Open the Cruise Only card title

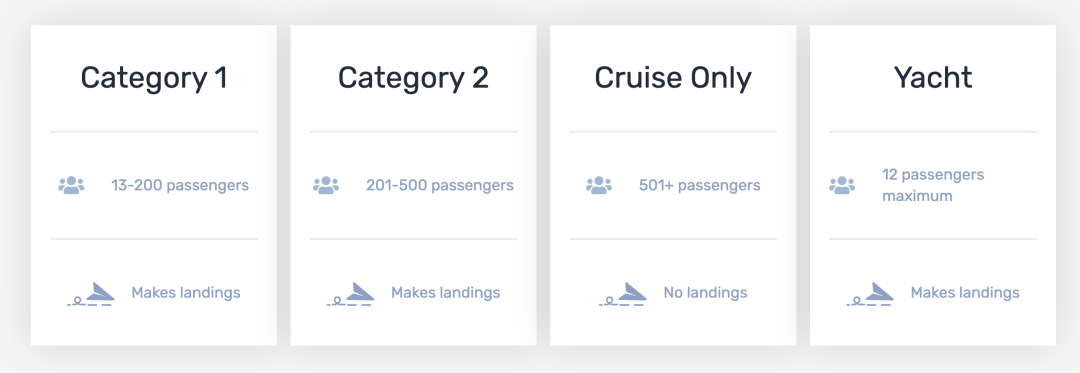(x=673, y=78)
